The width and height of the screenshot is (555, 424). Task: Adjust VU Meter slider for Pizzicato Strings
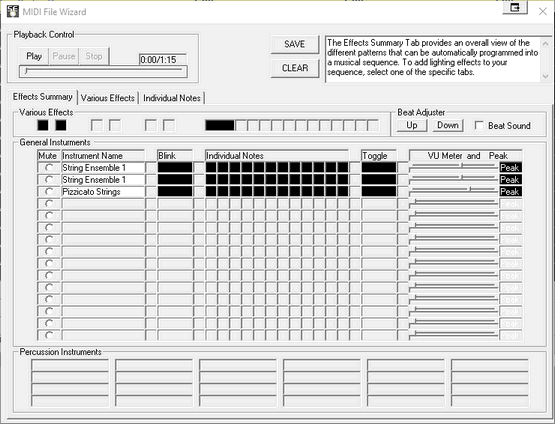tap(453, 190)
